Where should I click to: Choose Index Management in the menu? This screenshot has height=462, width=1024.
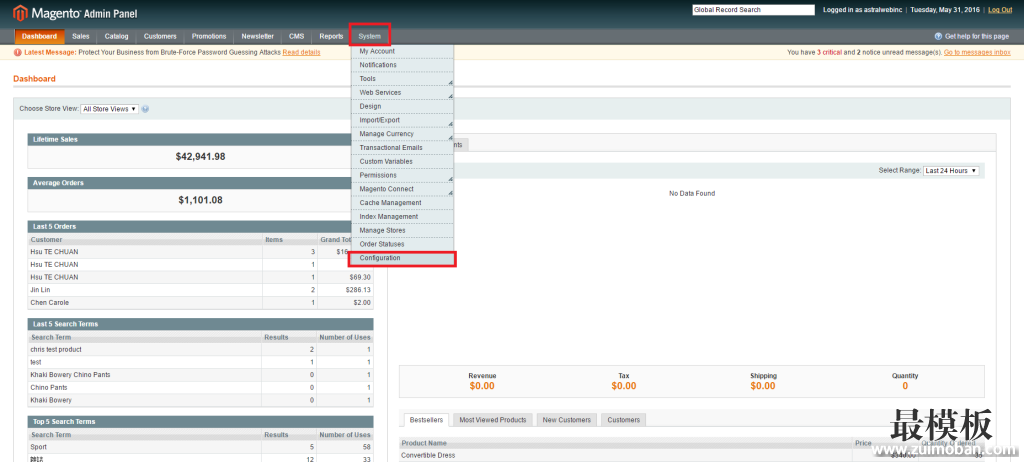point(403,217)
